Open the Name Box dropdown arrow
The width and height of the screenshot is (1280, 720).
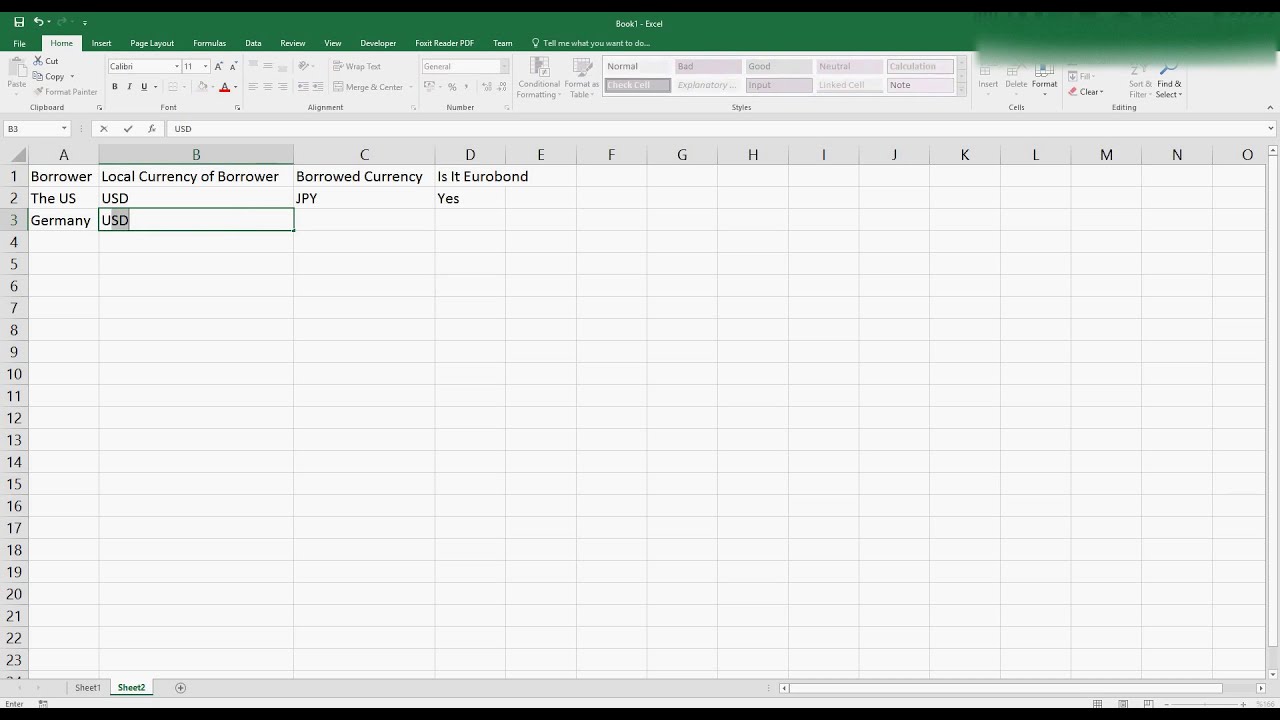(64, 128)
